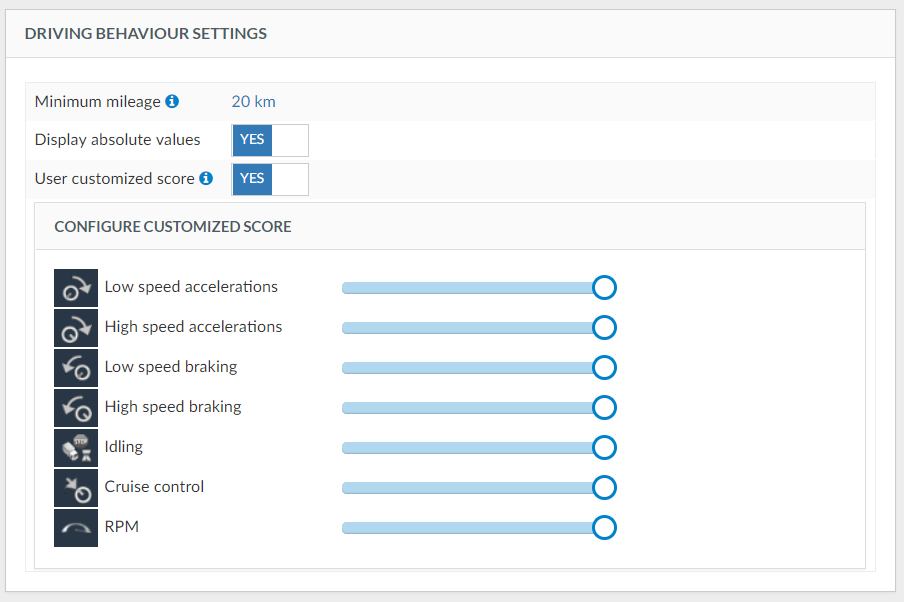
Task: Click the Low speed accelerations slider handle
Action: [604, 288]
